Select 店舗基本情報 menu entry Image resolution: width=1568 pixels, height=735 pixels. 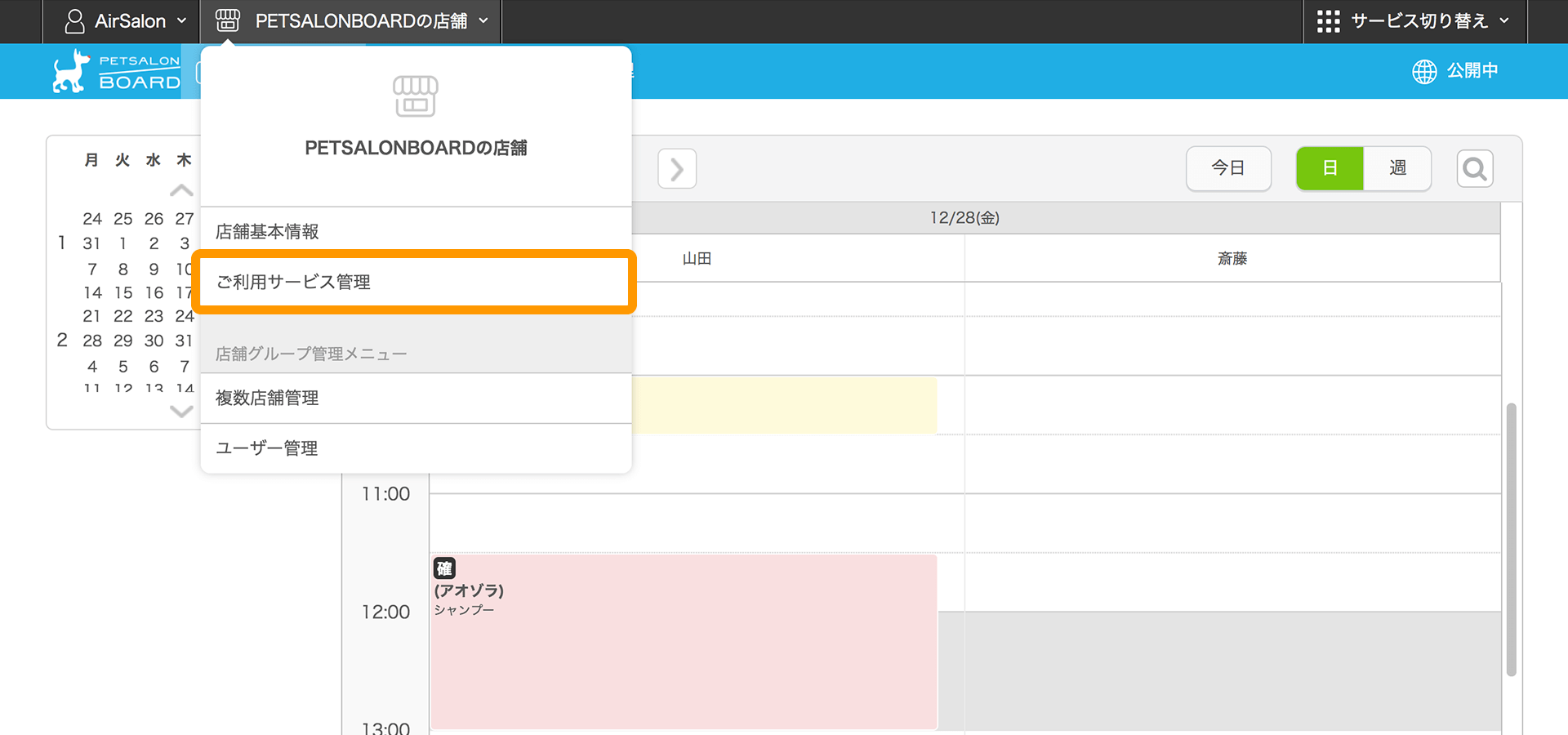pos(416,232)
